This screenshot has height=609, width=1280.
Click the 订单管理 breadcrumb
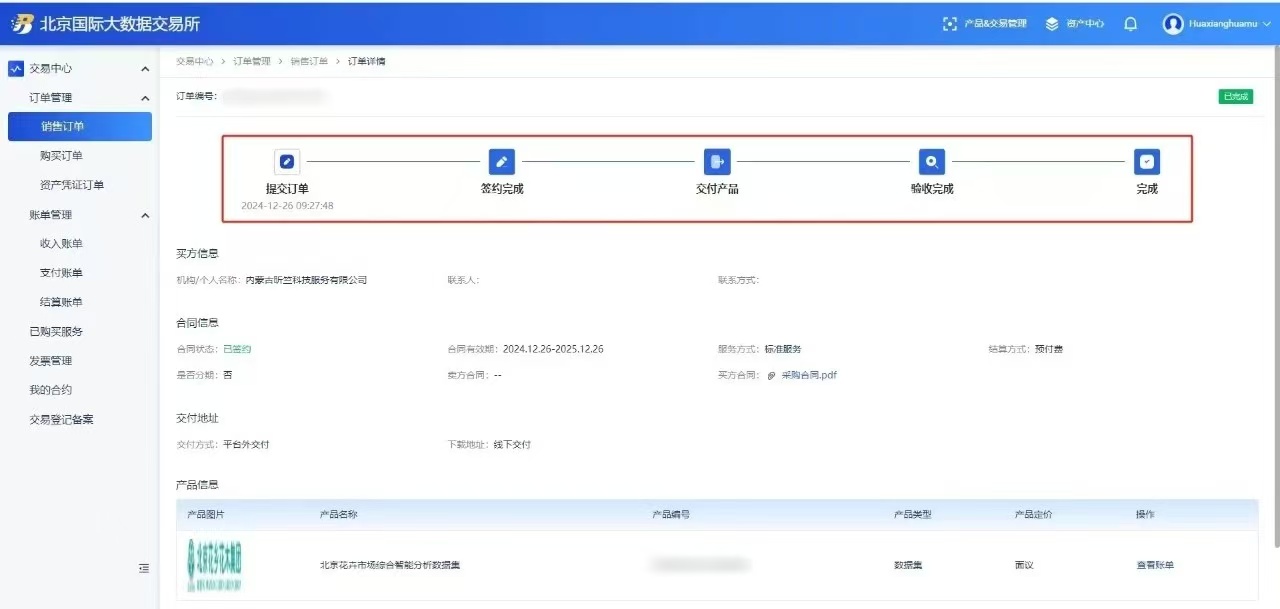pyautogui.click(x=252, y=62)
